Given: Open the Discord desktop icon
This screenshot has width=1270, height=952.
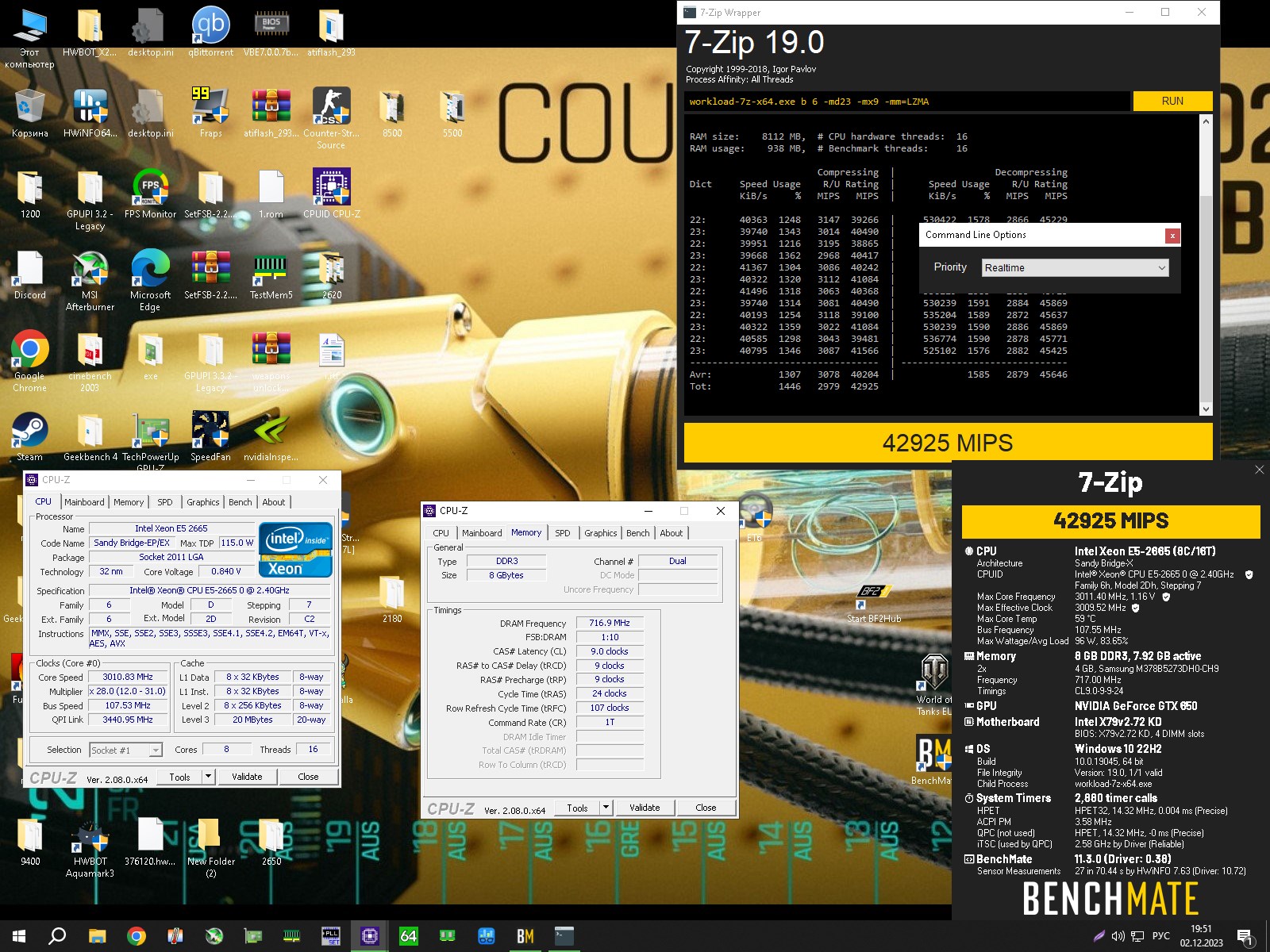Looking at the screenshot, I should [30, 274].
